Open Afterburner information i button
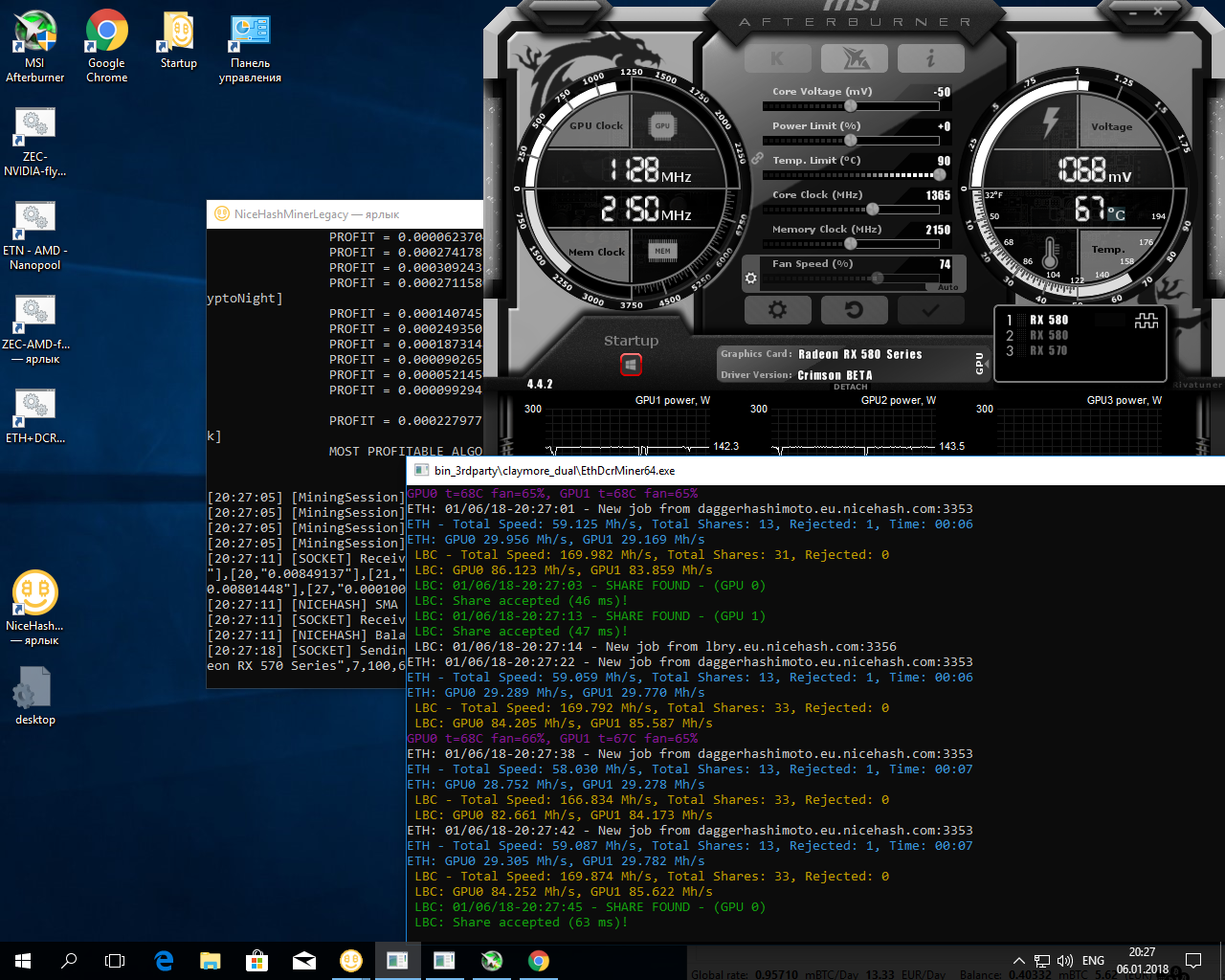The width and height of the screenshot is (1225, 980). coord(931,58)
